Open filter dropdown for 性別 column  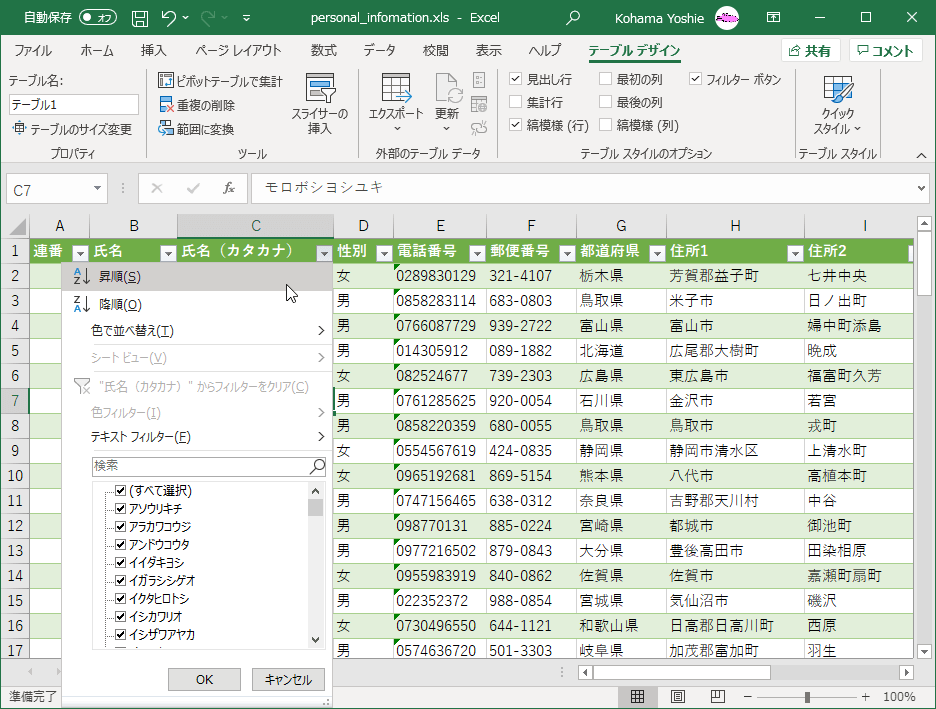click(384, 253)
